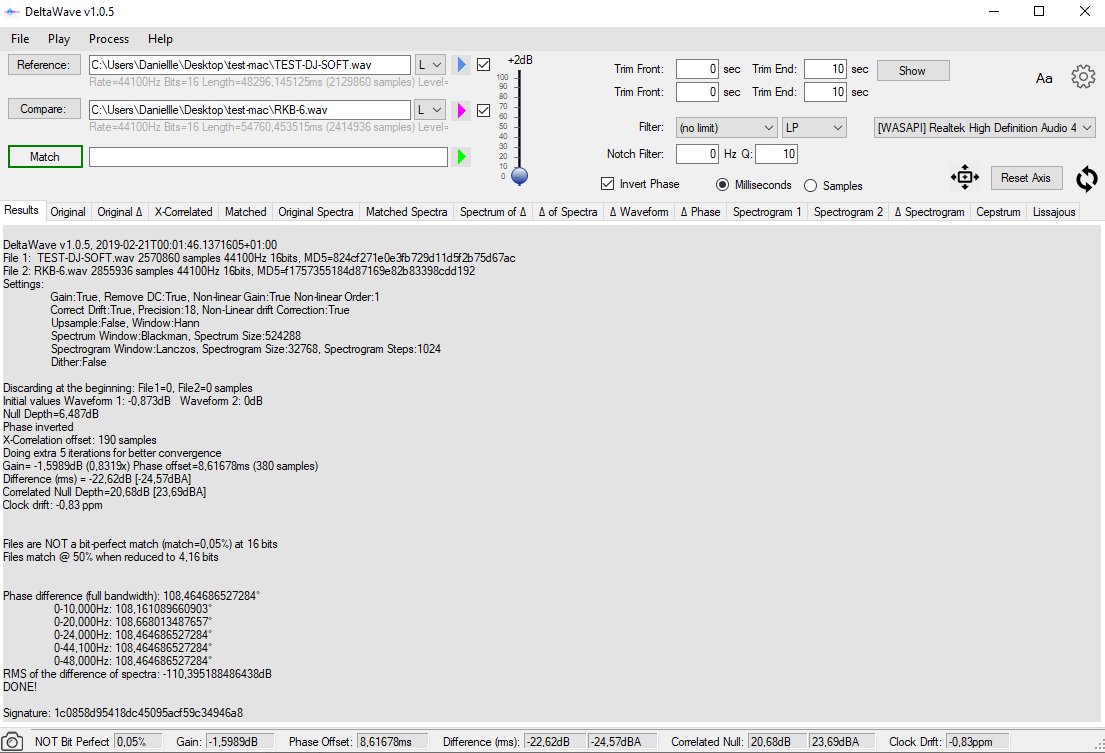The height and width of the screenshot is (753, 1105).
Task: Click the volume slider knob
Action: (519, 175)
